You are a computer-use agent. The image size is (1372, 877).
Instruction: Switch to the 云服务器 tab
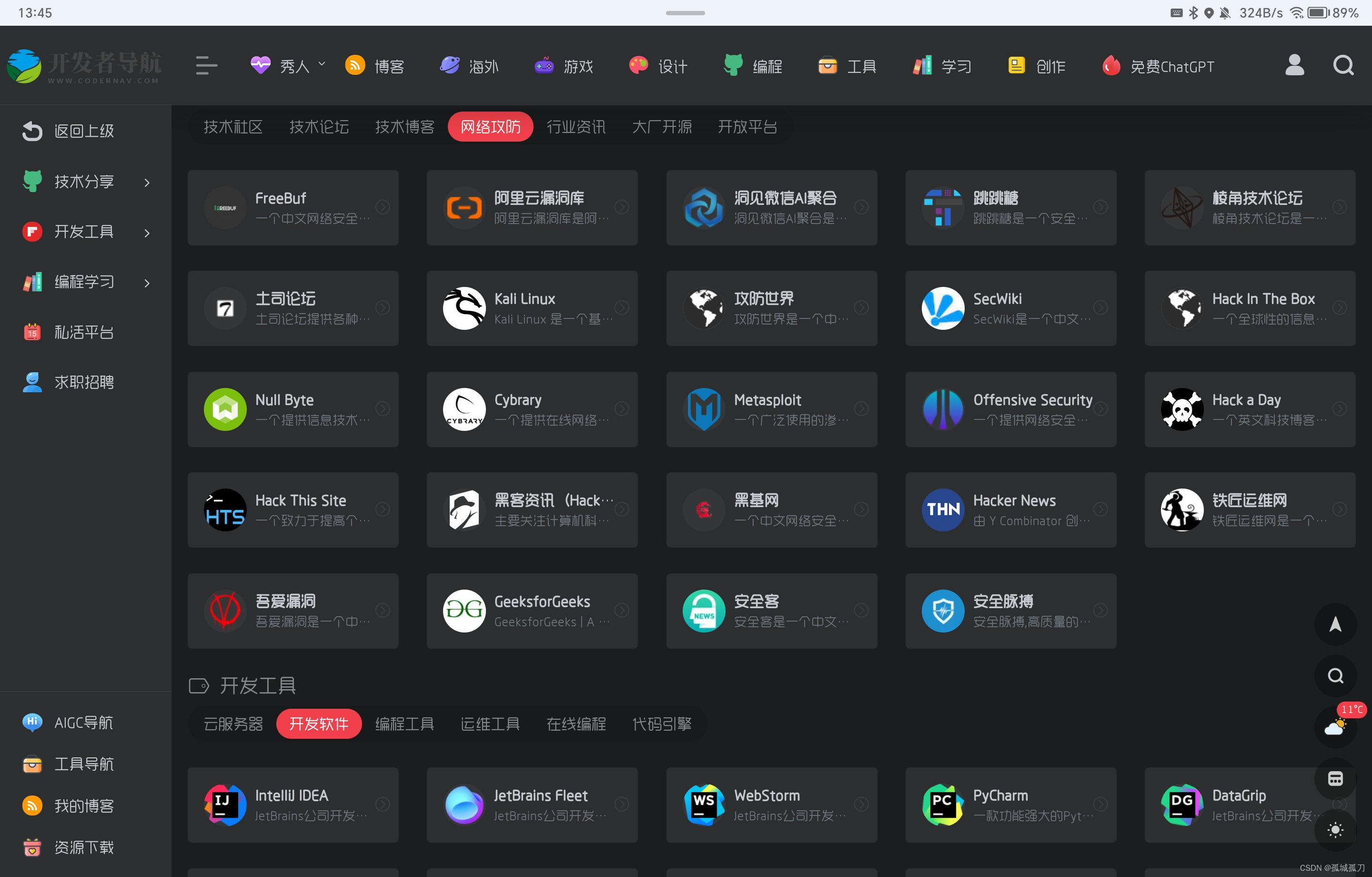[x=233, y=724]
